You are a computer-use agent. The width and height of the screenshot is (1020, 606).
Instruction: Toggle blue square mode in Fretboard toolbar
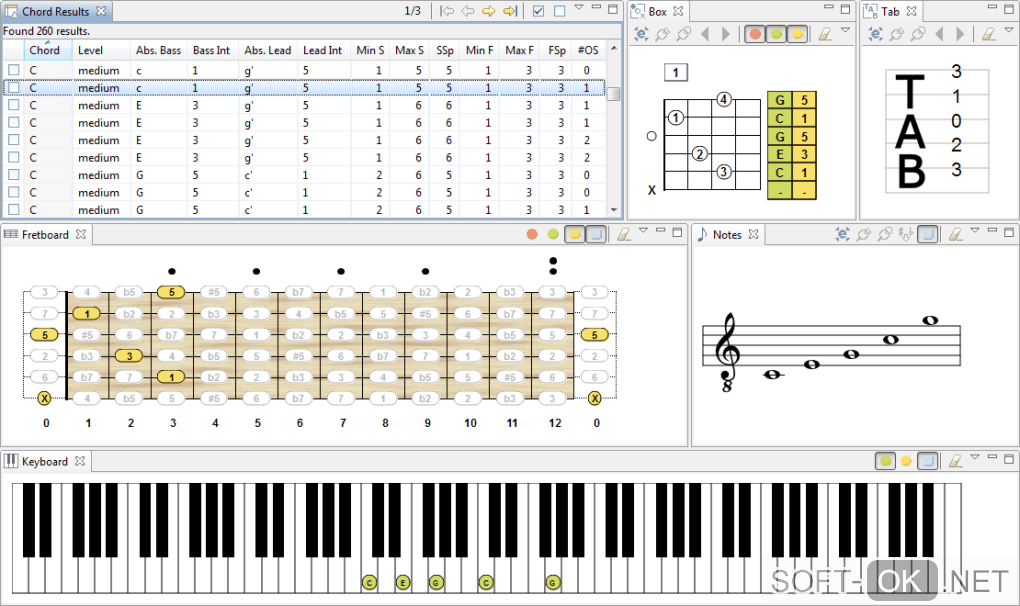(x=596, y=234)
